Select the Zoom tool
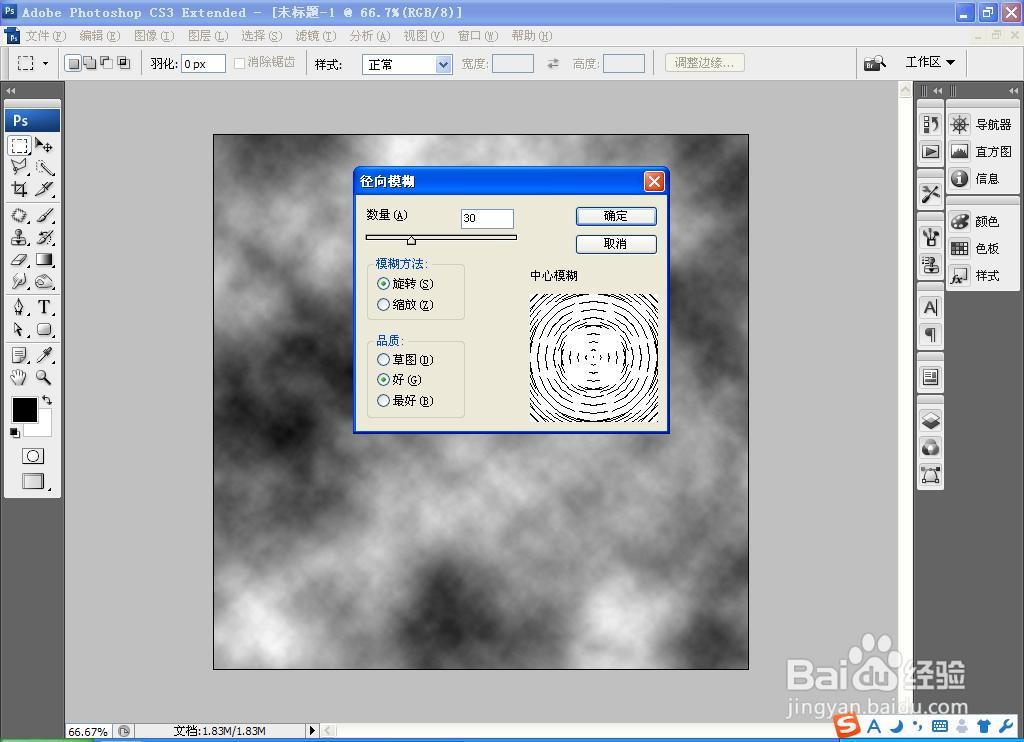 (x=44, y=377)
